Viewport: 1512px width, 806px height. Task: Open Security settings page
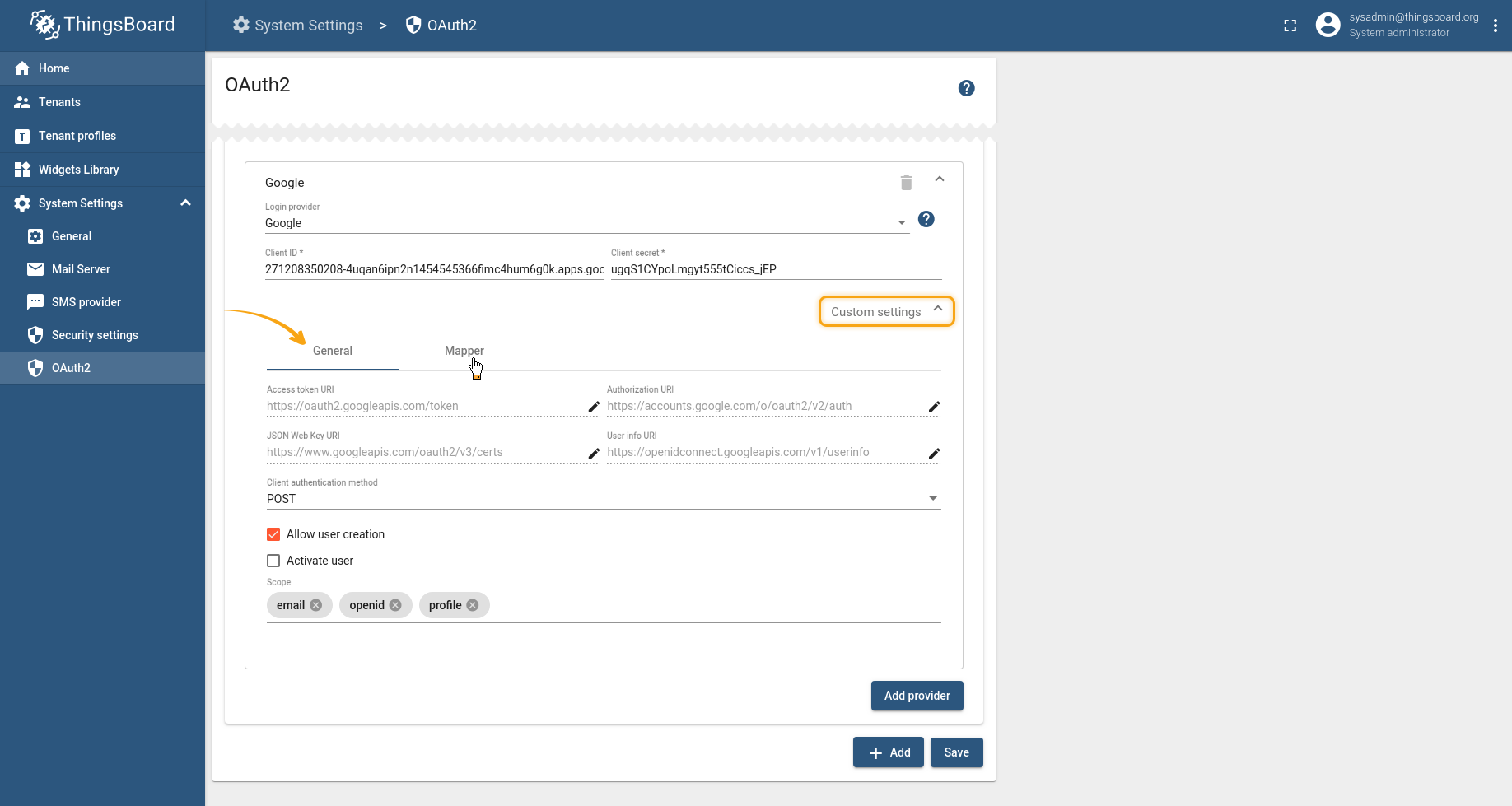point(102,335)
